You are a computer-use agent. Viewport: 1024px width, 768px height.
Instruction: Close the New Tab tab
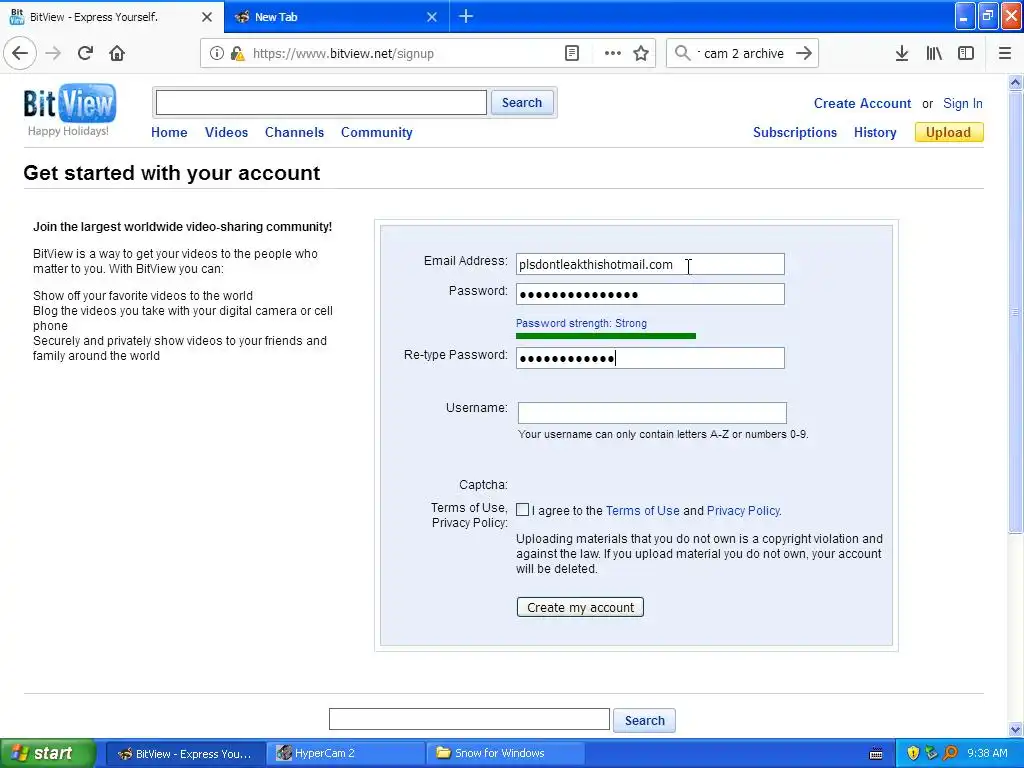[x=432, y=17]
